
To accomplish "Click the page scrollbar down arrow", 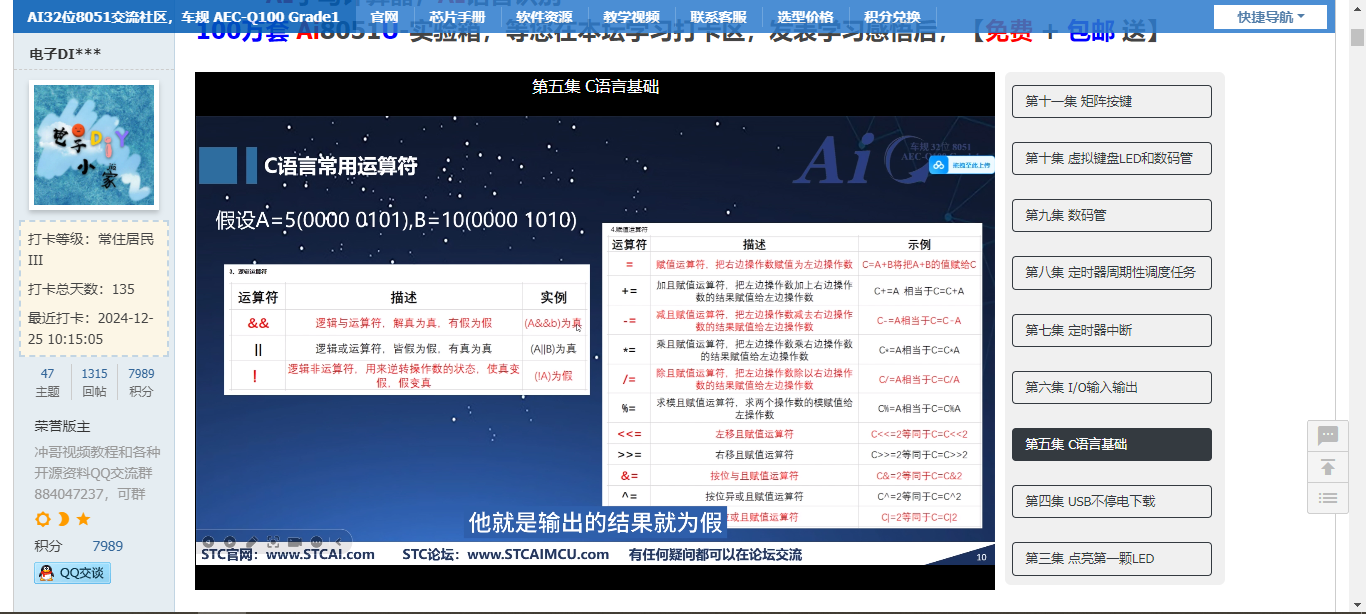I will point(1357,604).
